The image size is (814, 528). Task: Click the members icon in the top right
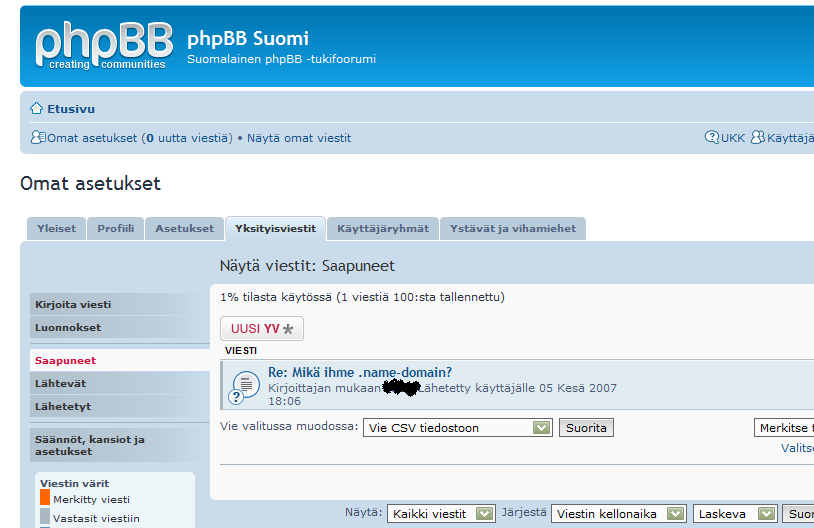coord(758,138)
